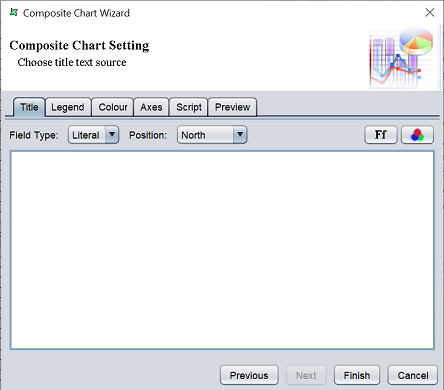The height and width of the screenshot is (390, 444).
Task: Click the Finish button
Action: [x=357, y=375]
